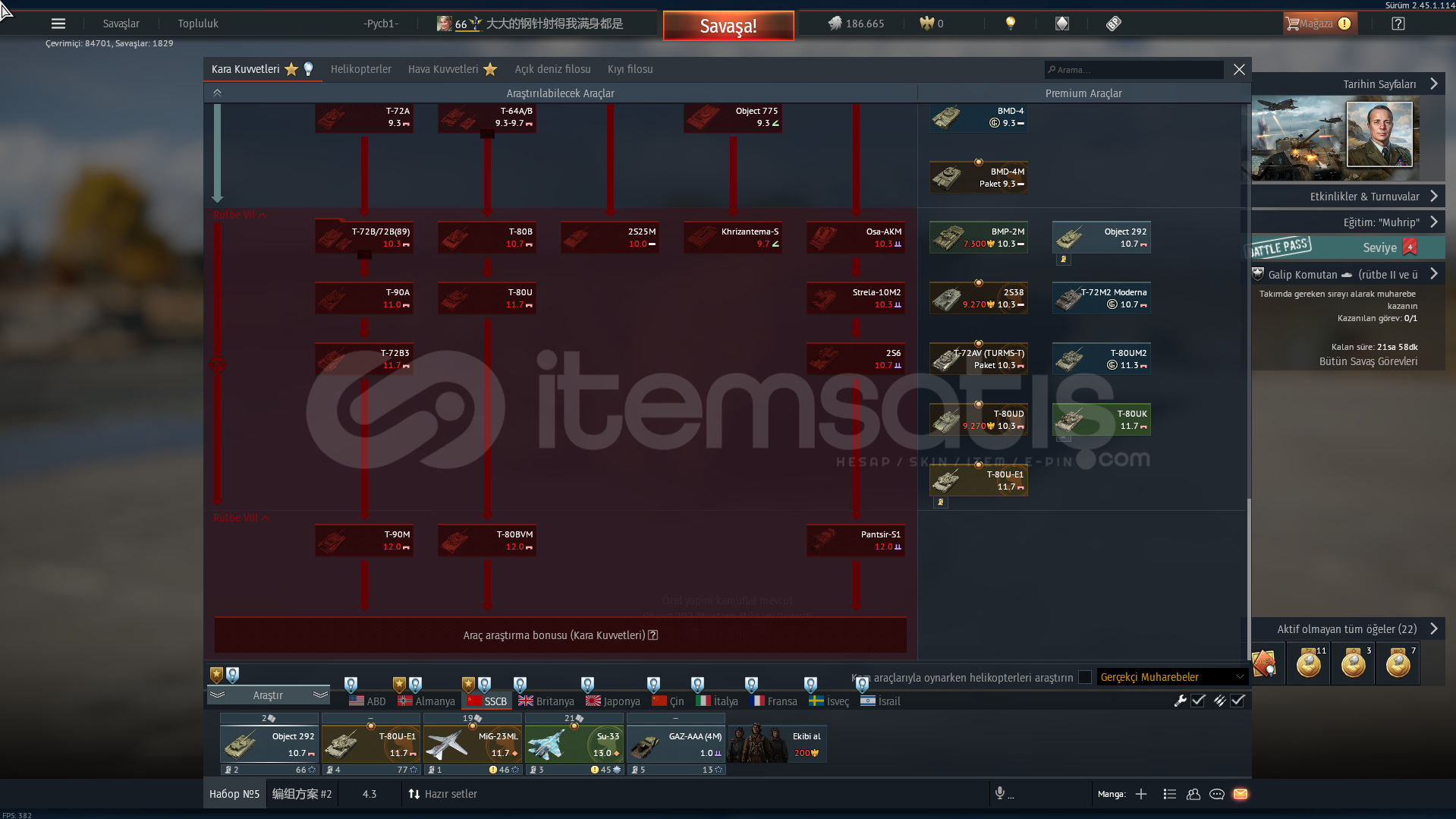Collapse the Rütbe VIII section
The height and width of the screenshot is (819, 1456).
tap(241, 518)
